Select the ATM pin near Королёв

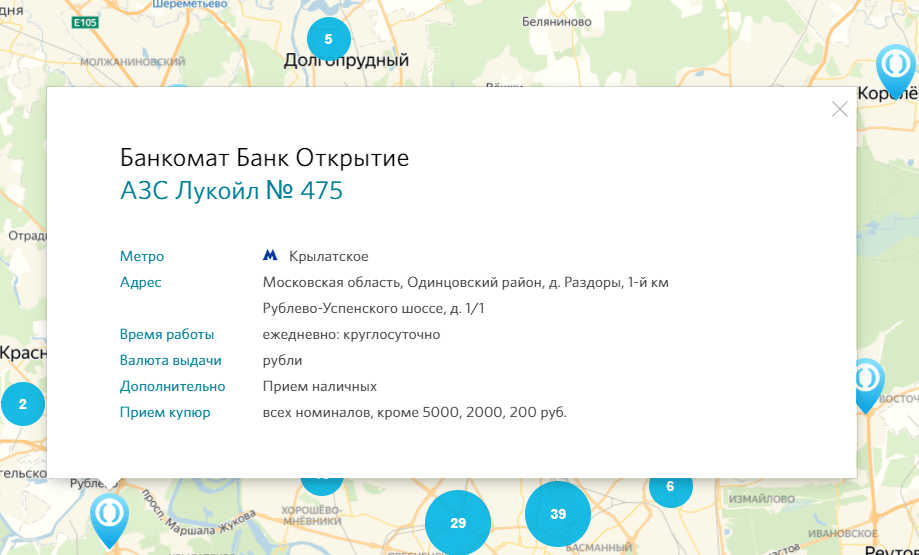896,69
